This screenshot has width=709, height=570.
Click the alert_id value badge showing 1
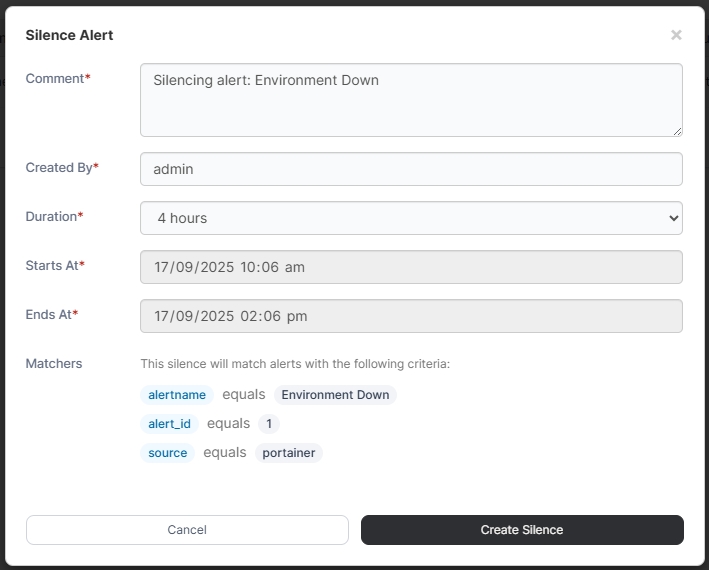pyautogui.click(x=268, y=424)
